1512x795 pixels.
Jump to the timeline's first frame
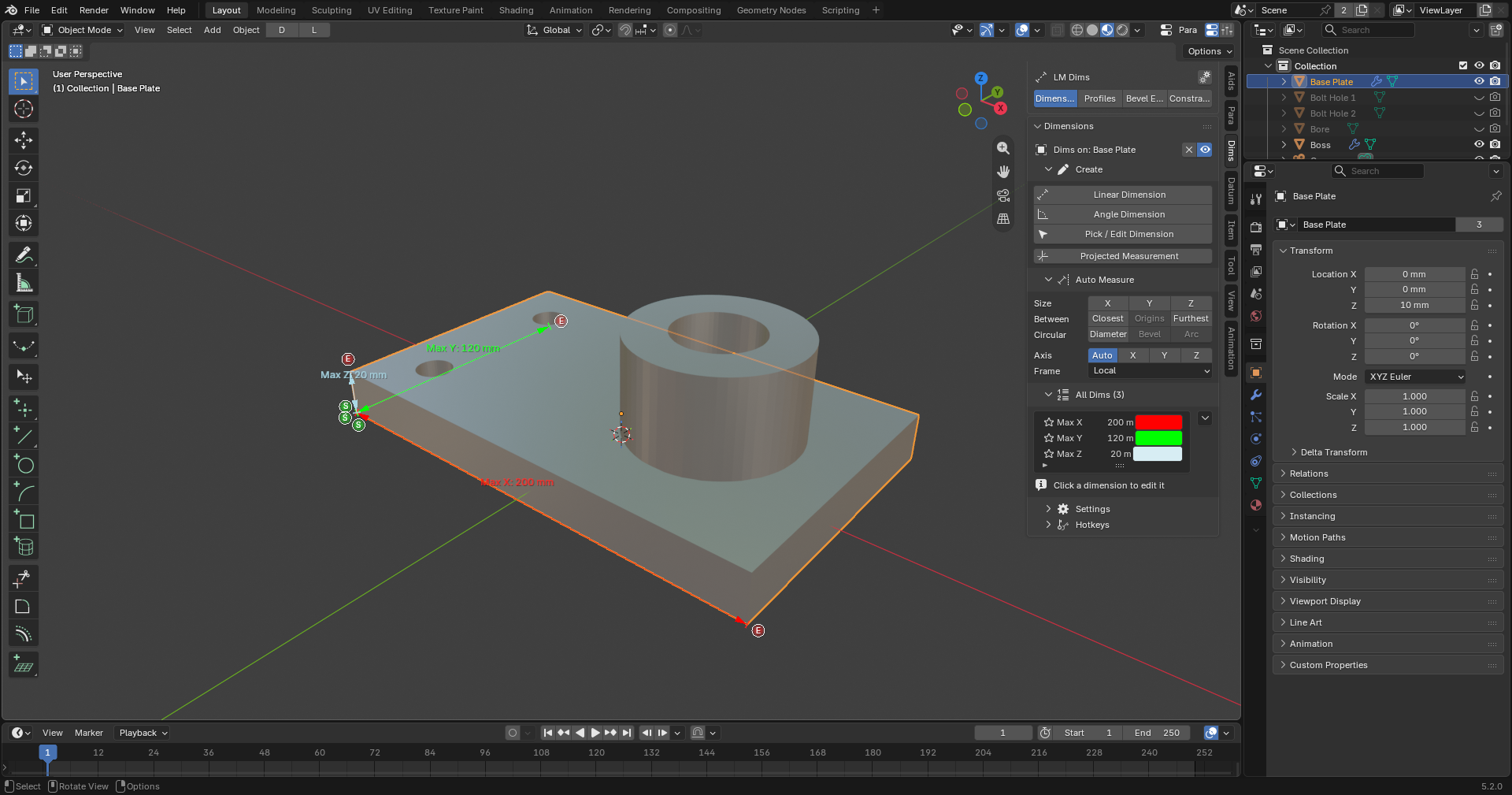[x=548, y=733]
